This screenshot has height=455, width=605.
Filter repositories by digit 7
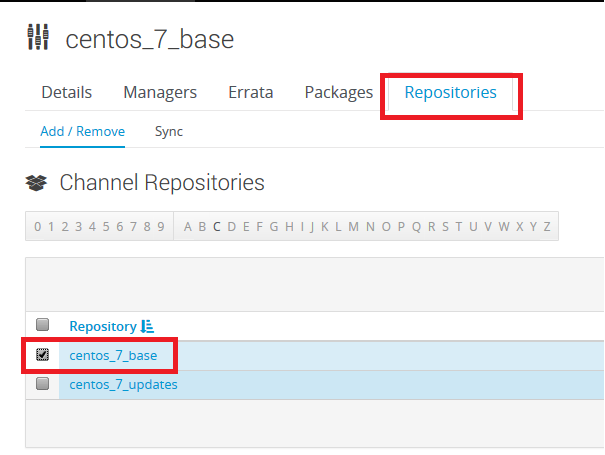tap(134, 227)
